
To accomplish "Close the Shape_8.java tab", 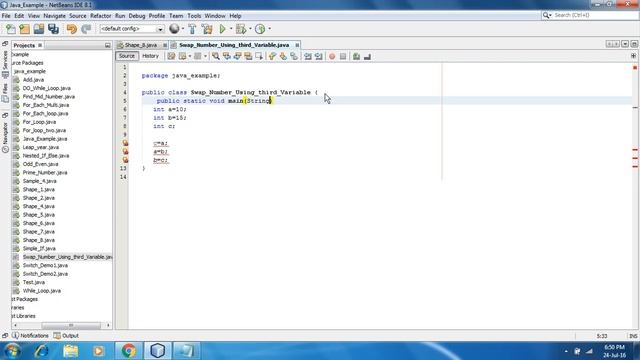I will coord(165,45).
